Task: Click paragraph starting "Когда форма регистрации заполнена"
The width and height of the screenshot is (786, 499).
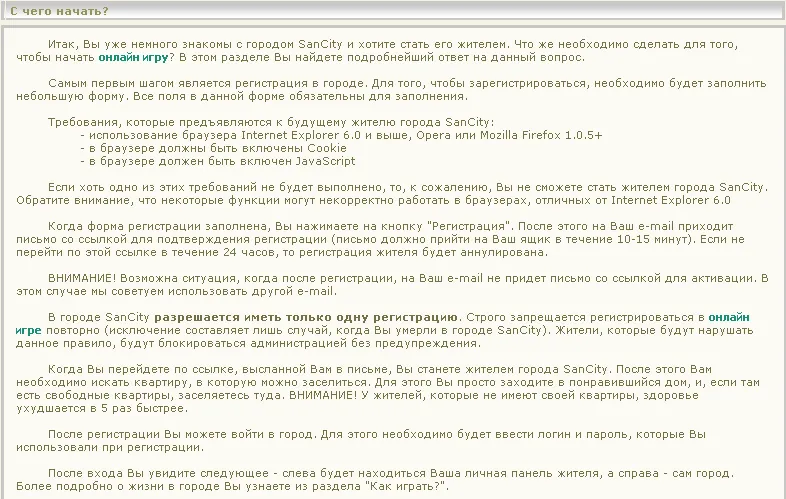Action: point(390,240)
